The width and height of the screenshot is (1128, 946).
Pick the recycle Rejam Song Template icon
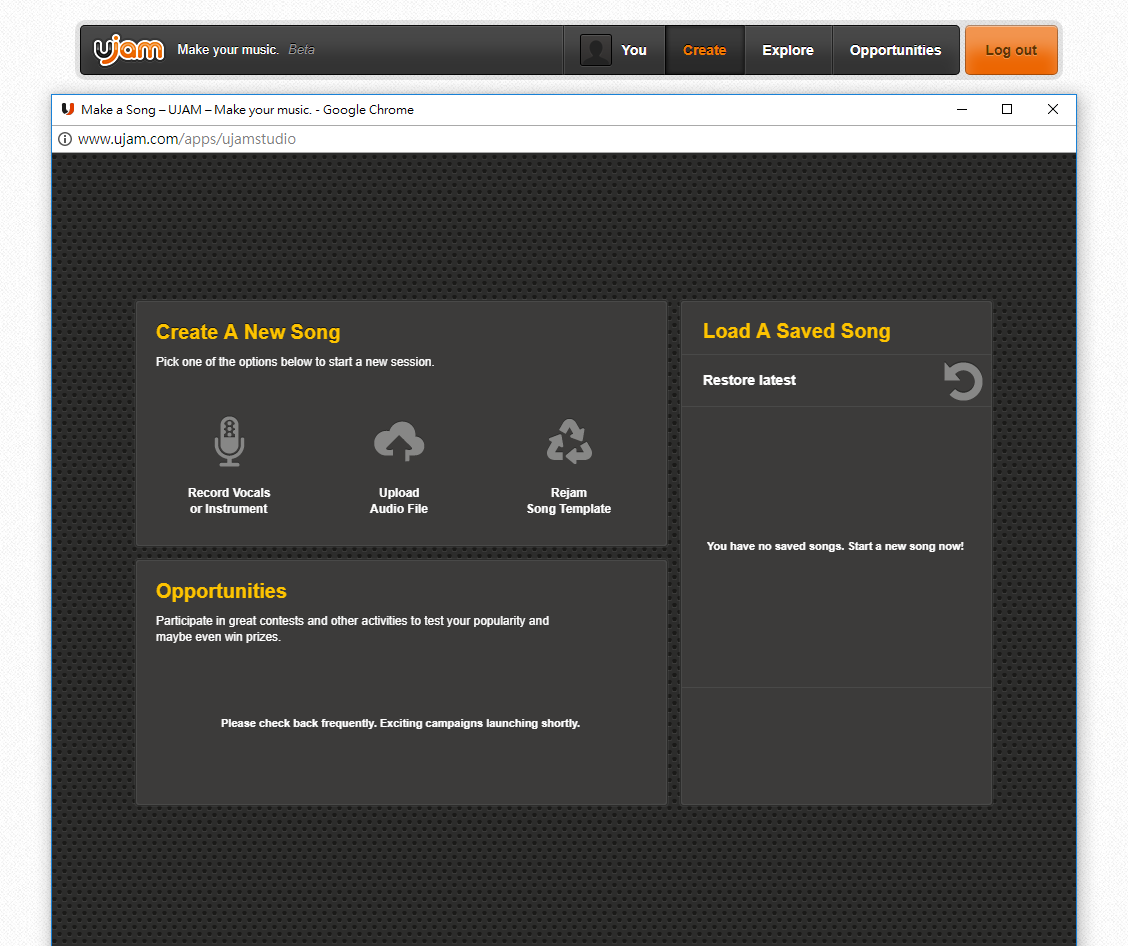tap(569, 441)
